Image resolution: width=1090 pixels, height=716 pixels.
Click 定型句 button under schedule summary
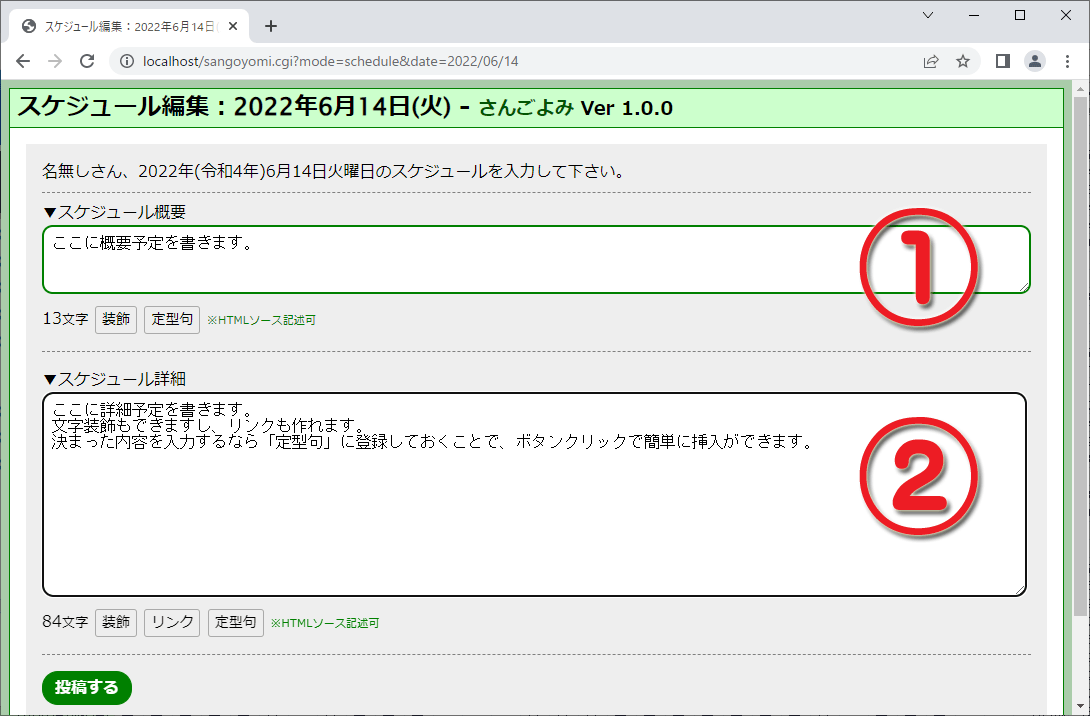[172, 319]
